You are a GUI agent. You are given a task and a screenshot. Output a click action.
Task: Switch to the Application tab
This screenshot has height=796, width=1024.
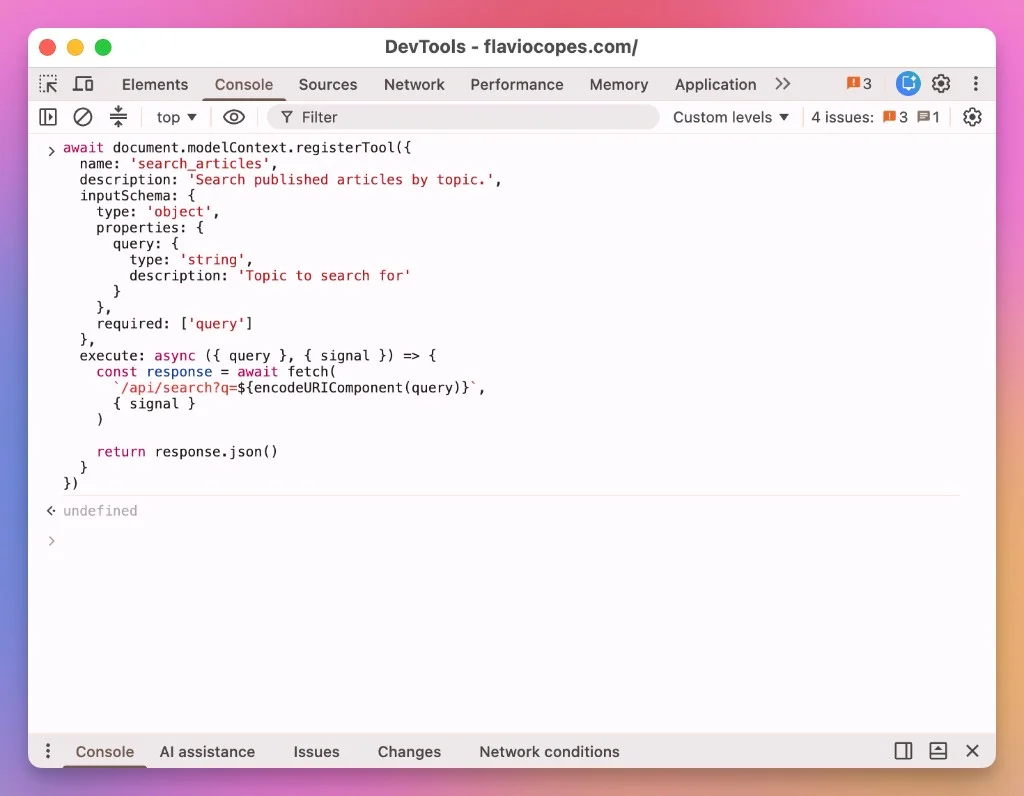click(715, 85)
